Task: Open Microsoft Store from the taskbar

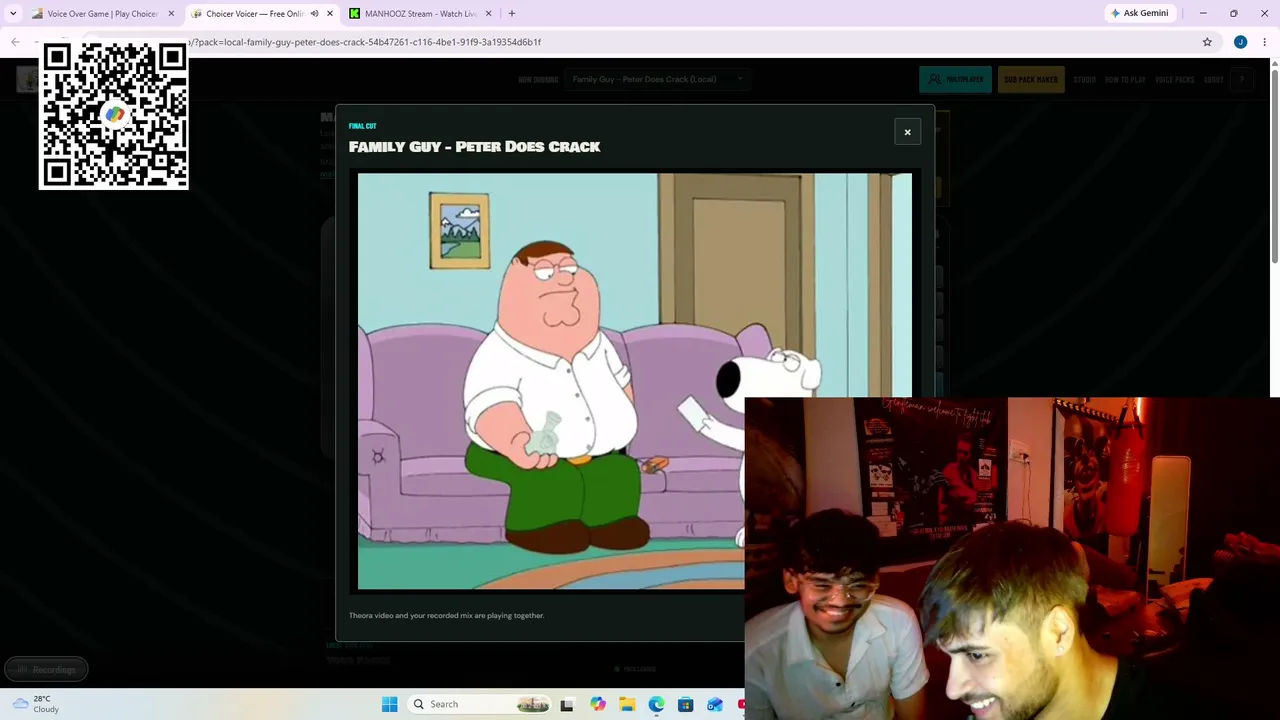Action: [685, 704]
